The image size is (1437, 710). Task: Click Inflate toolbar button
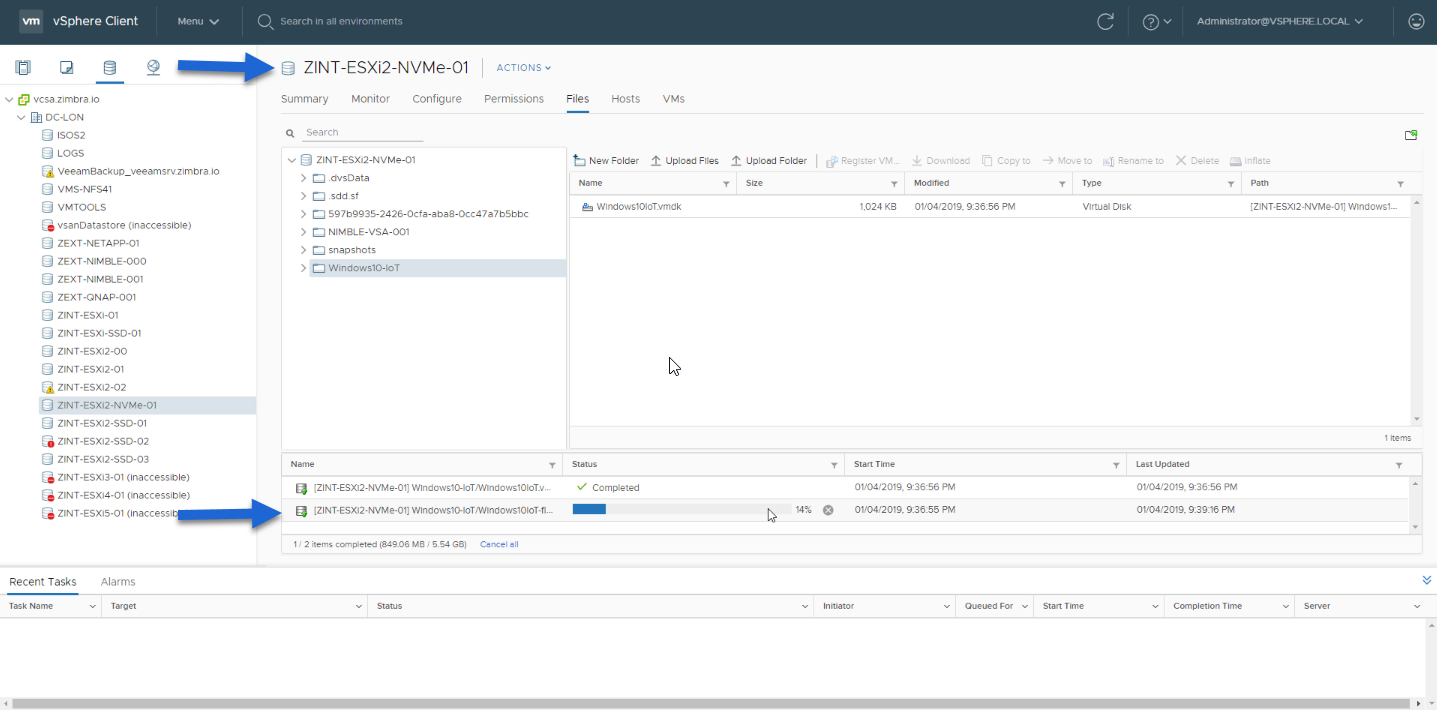(1250, 160)
